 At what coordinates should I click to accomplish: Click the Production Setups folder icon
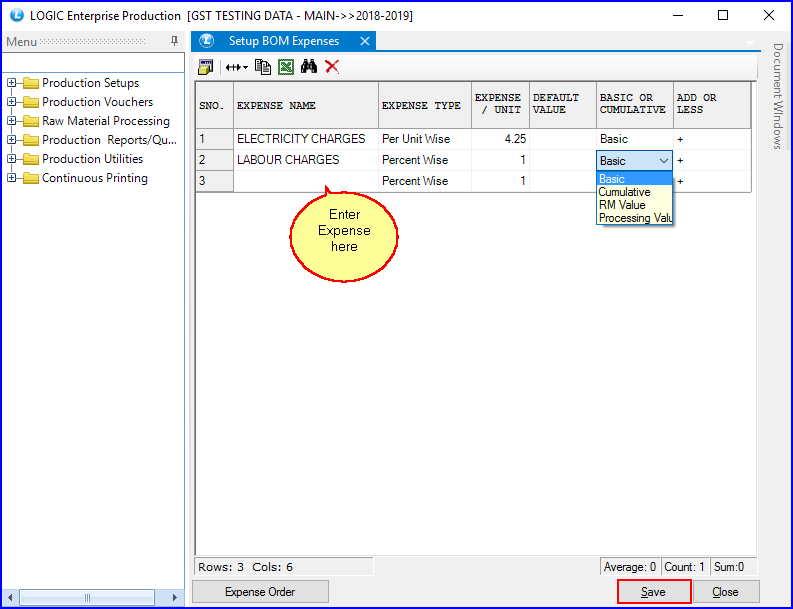click(x=31, y=83)
